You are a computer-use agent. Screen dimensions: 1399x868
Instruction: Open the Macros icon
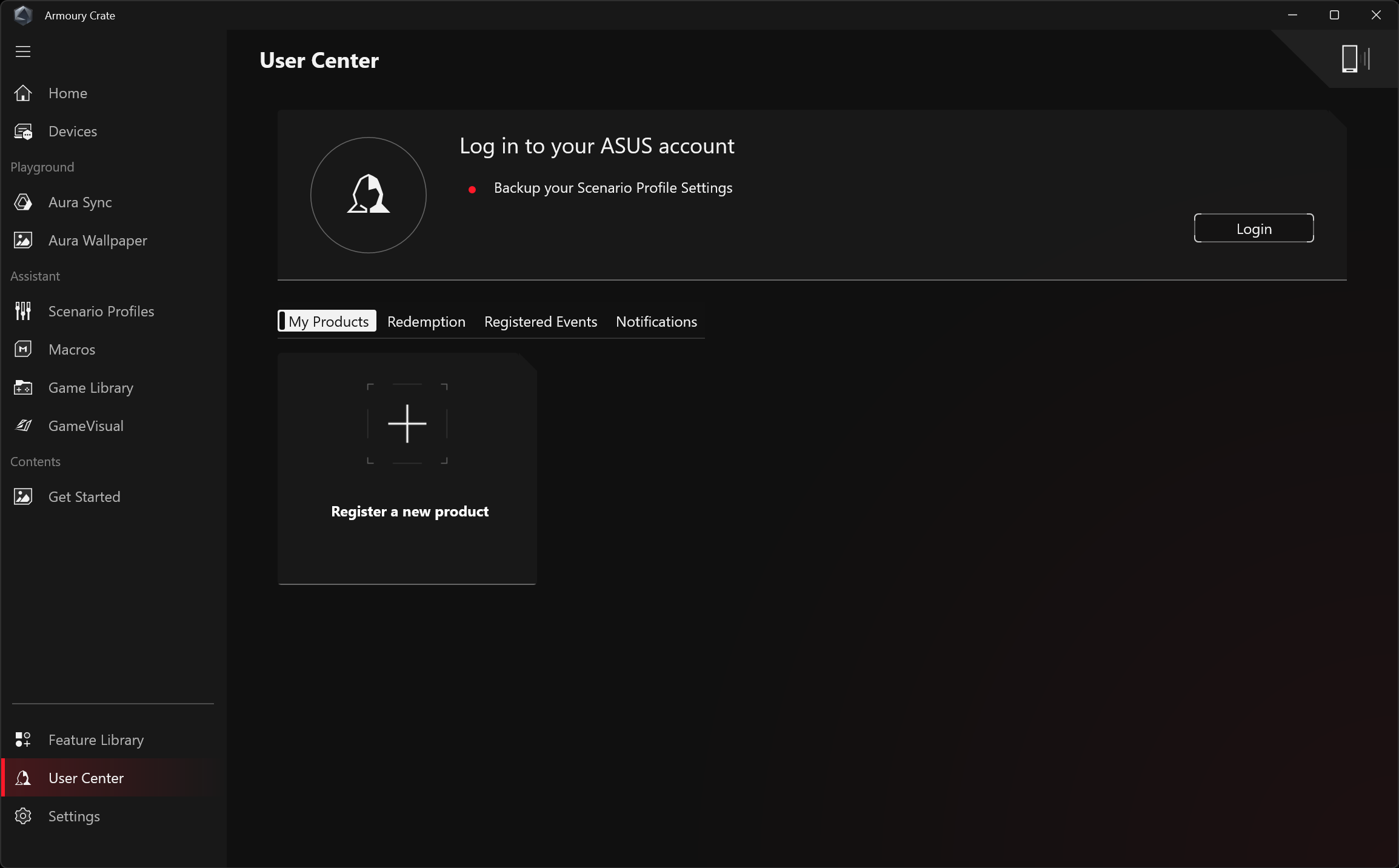coord(23,350)
